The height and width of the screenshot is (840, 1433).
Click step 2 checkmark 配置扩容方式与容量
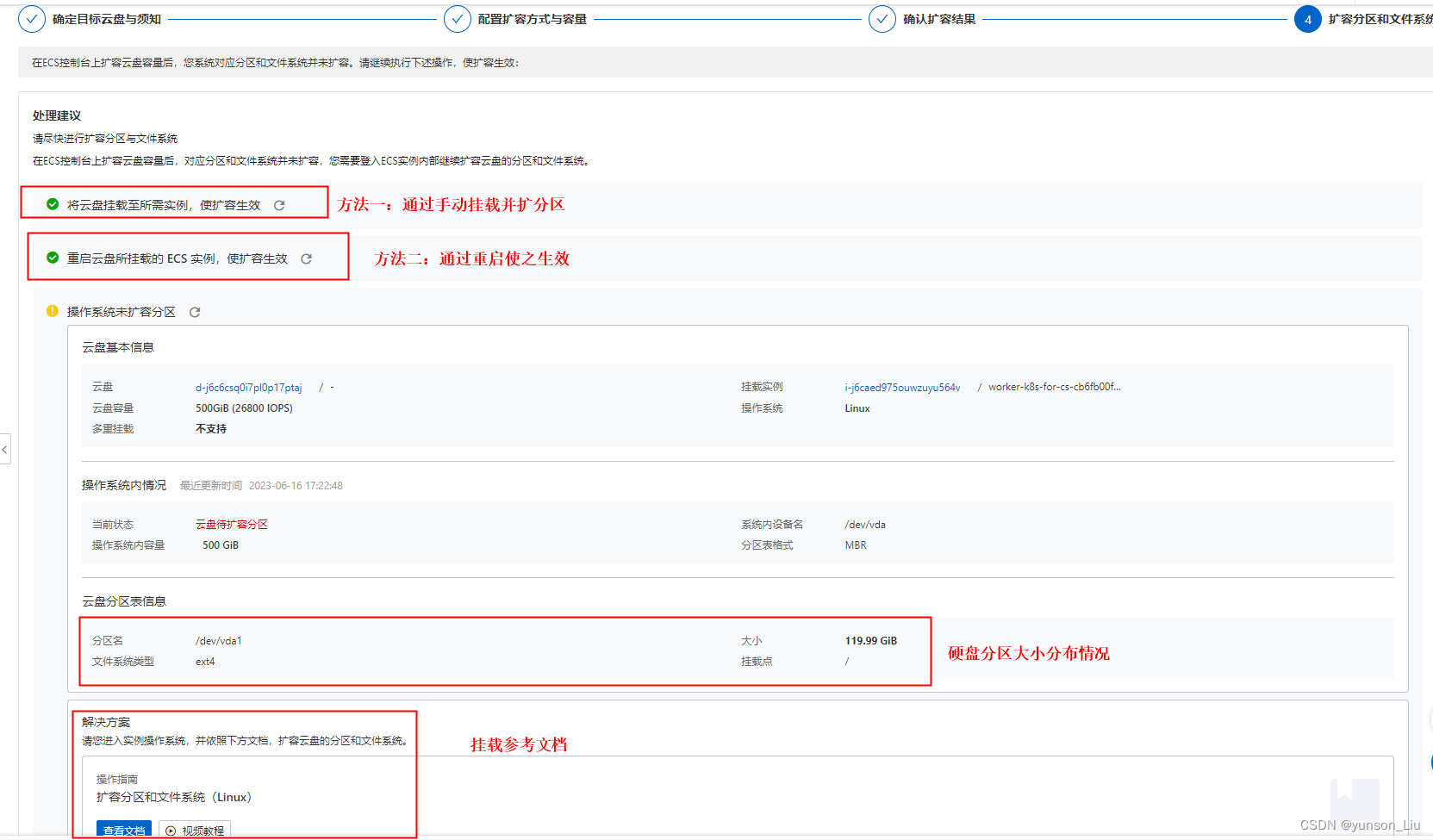(458, 19)
